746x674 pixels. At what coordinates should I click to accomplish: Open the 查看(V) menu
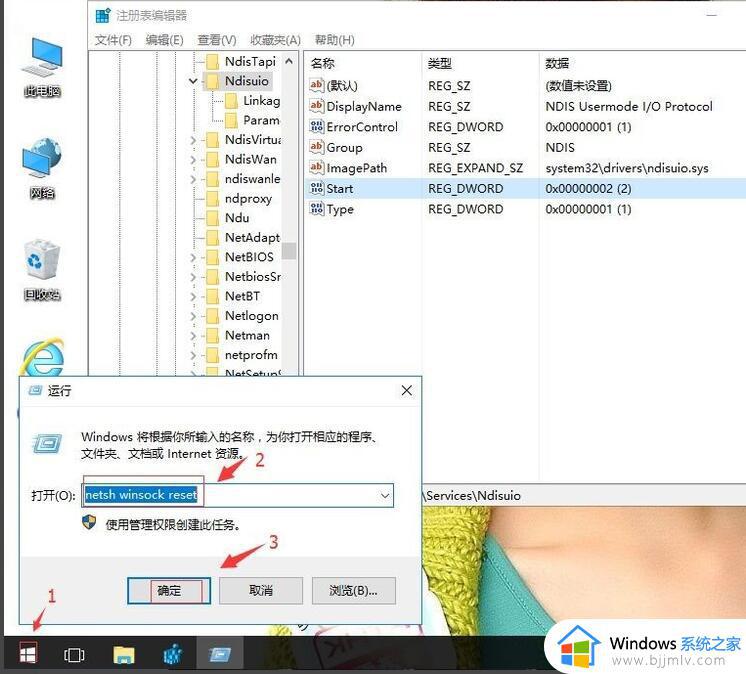coord(217,40)
